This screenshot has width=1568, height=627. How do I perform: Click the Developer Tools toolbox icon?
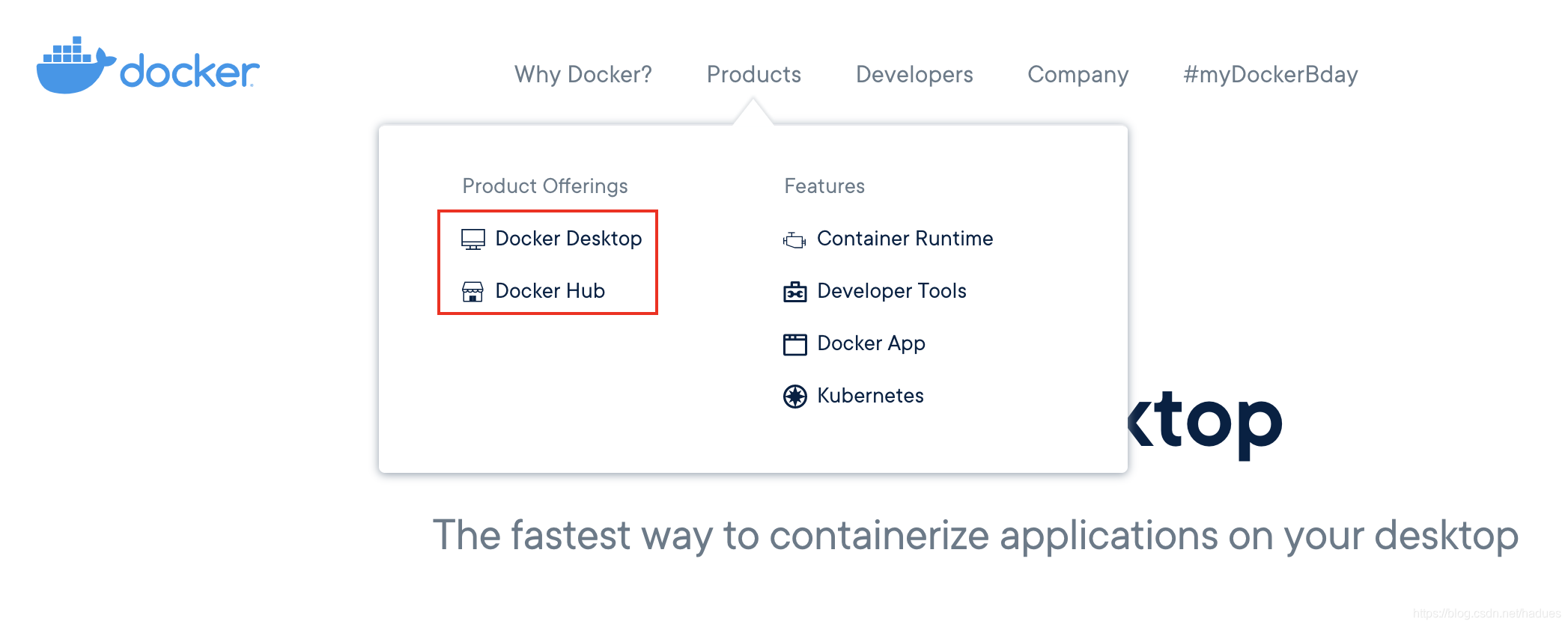794,292
